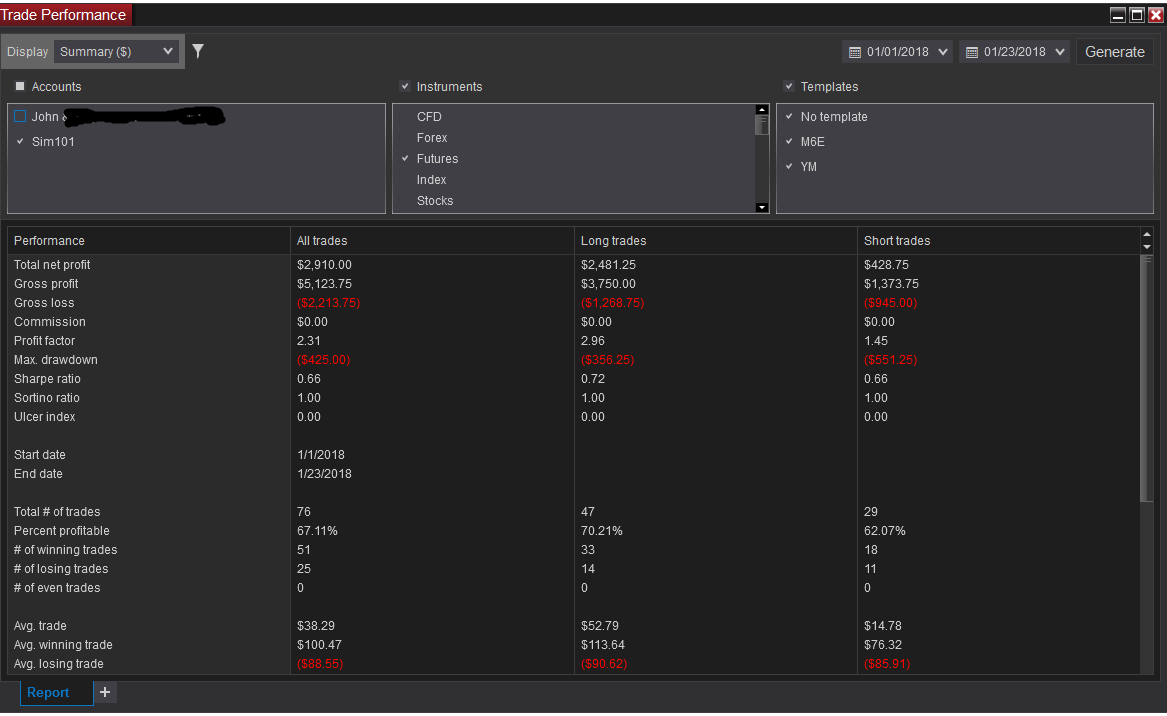The width and height of the screenshot is (1167, 716).
Task: Click the Instruments list scrollbar thumb
Action: tap(761, 125)
